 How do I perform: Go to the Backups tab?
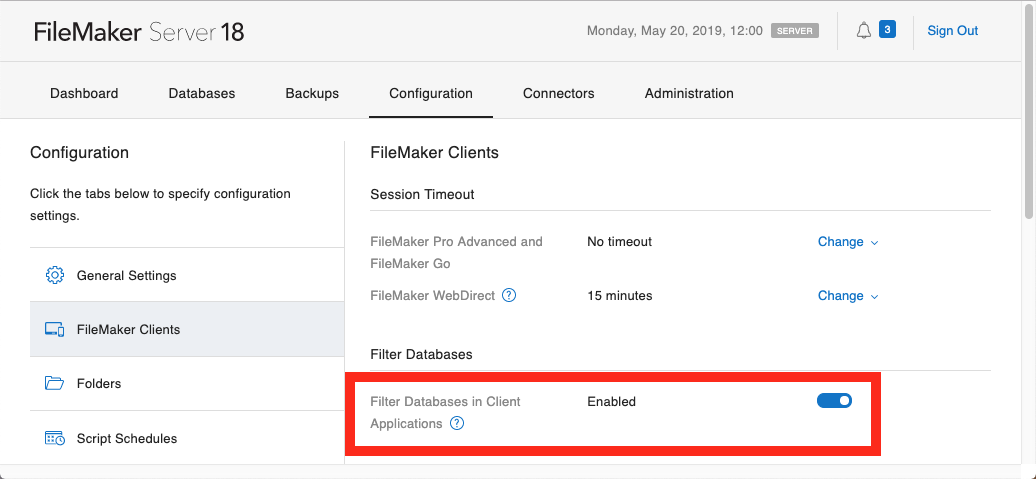[x=312, y=93]
